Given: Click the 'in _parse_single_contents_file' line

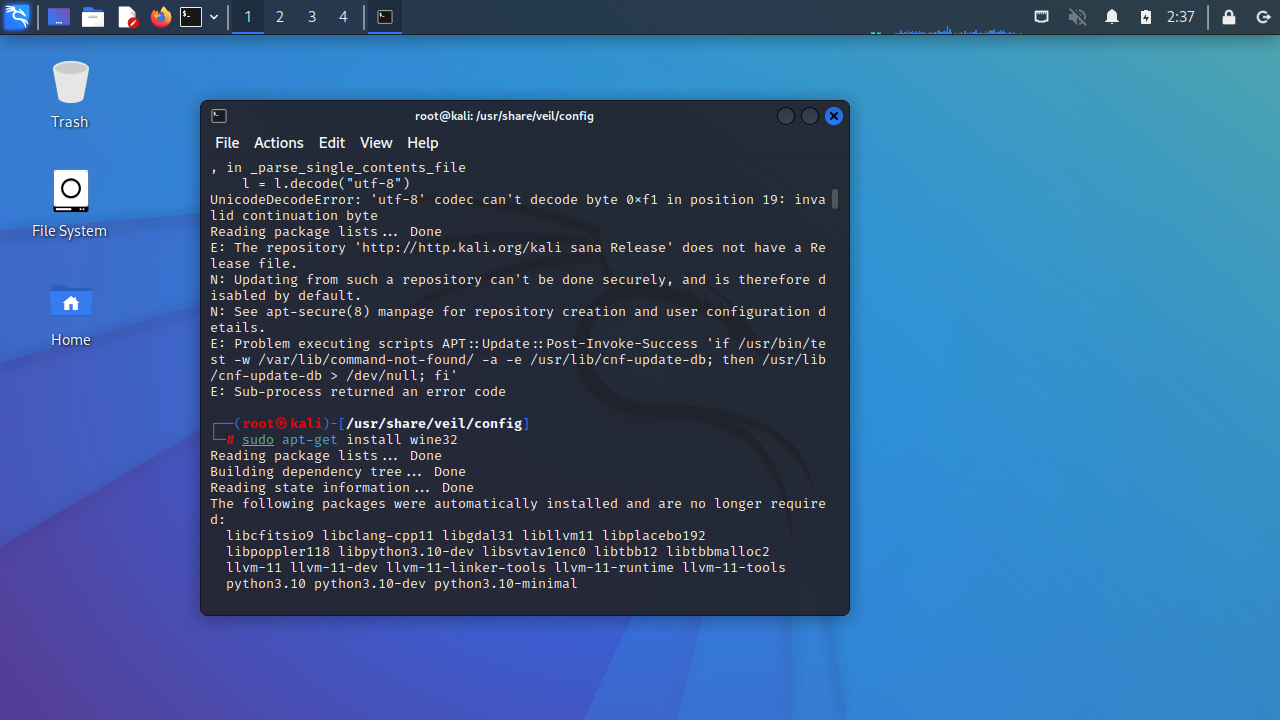Looking at the screenshot, I should pos(338,167).
